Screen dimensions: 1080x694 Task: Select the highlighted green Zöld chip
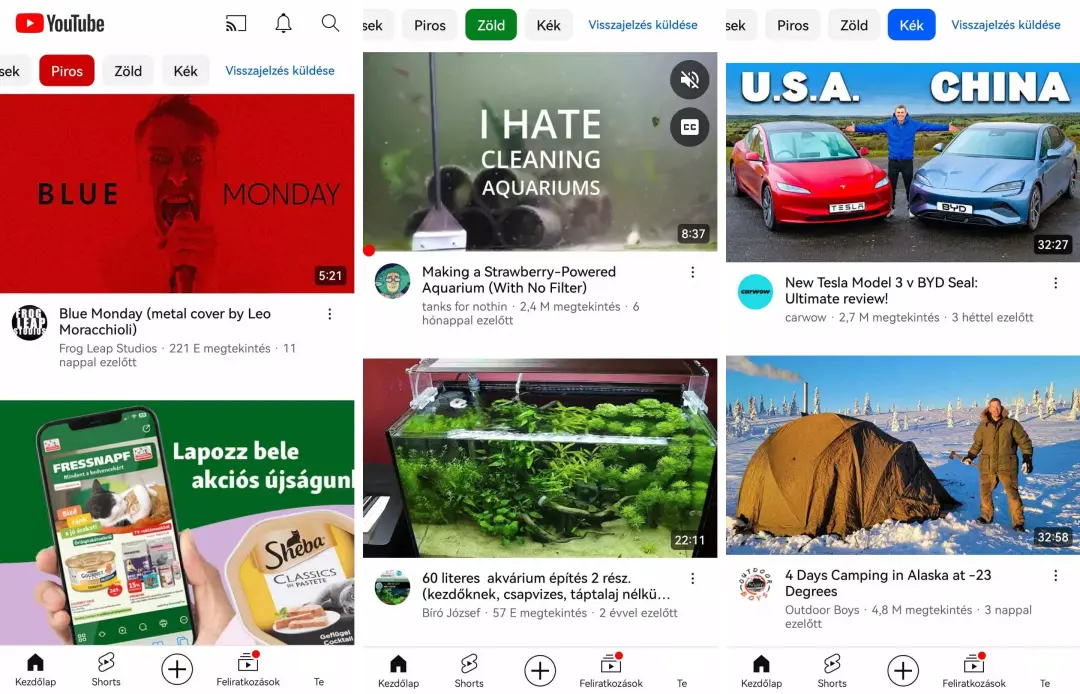point(491,25)
